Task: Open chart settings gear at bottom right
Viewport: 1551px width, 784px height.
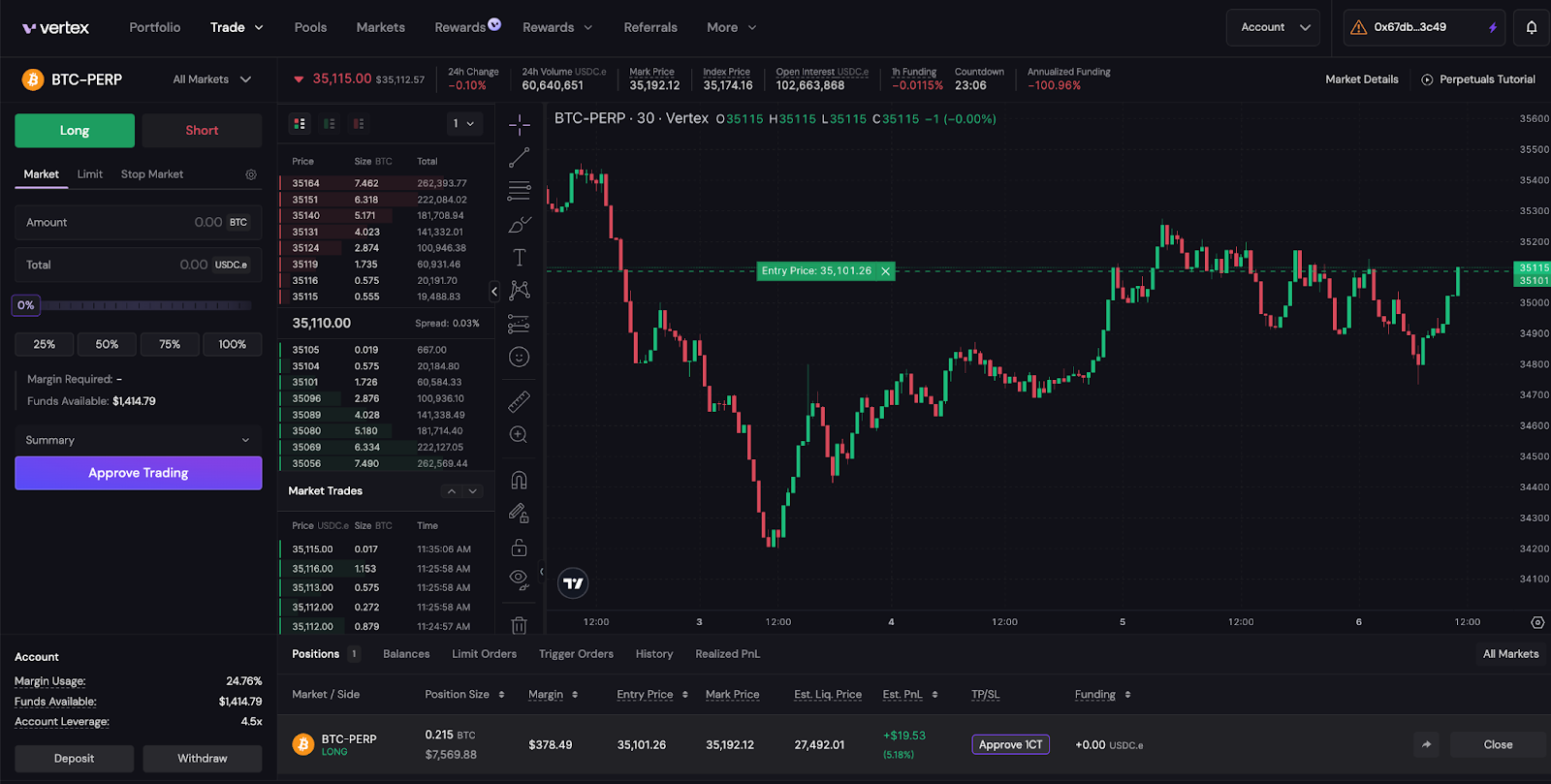Action: (x=1537, y=622)
